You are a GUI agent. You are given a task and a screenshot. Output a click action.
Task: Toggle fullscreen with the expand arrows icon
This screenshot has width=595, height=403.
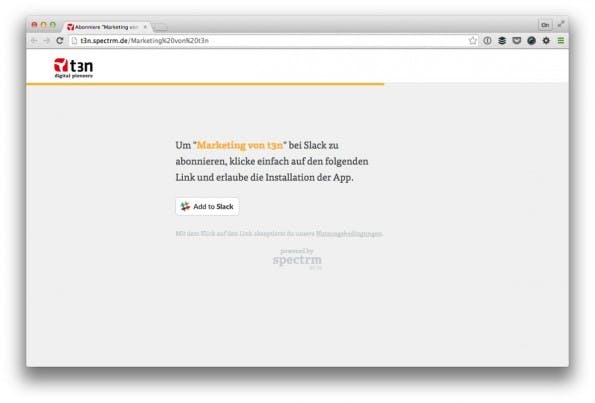(561, 24)
